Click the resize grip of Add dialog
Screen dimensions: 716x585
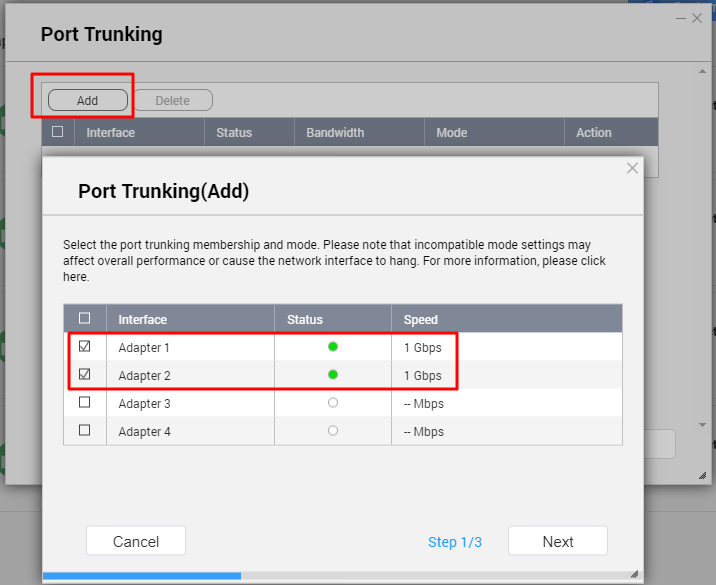(635, 574)
